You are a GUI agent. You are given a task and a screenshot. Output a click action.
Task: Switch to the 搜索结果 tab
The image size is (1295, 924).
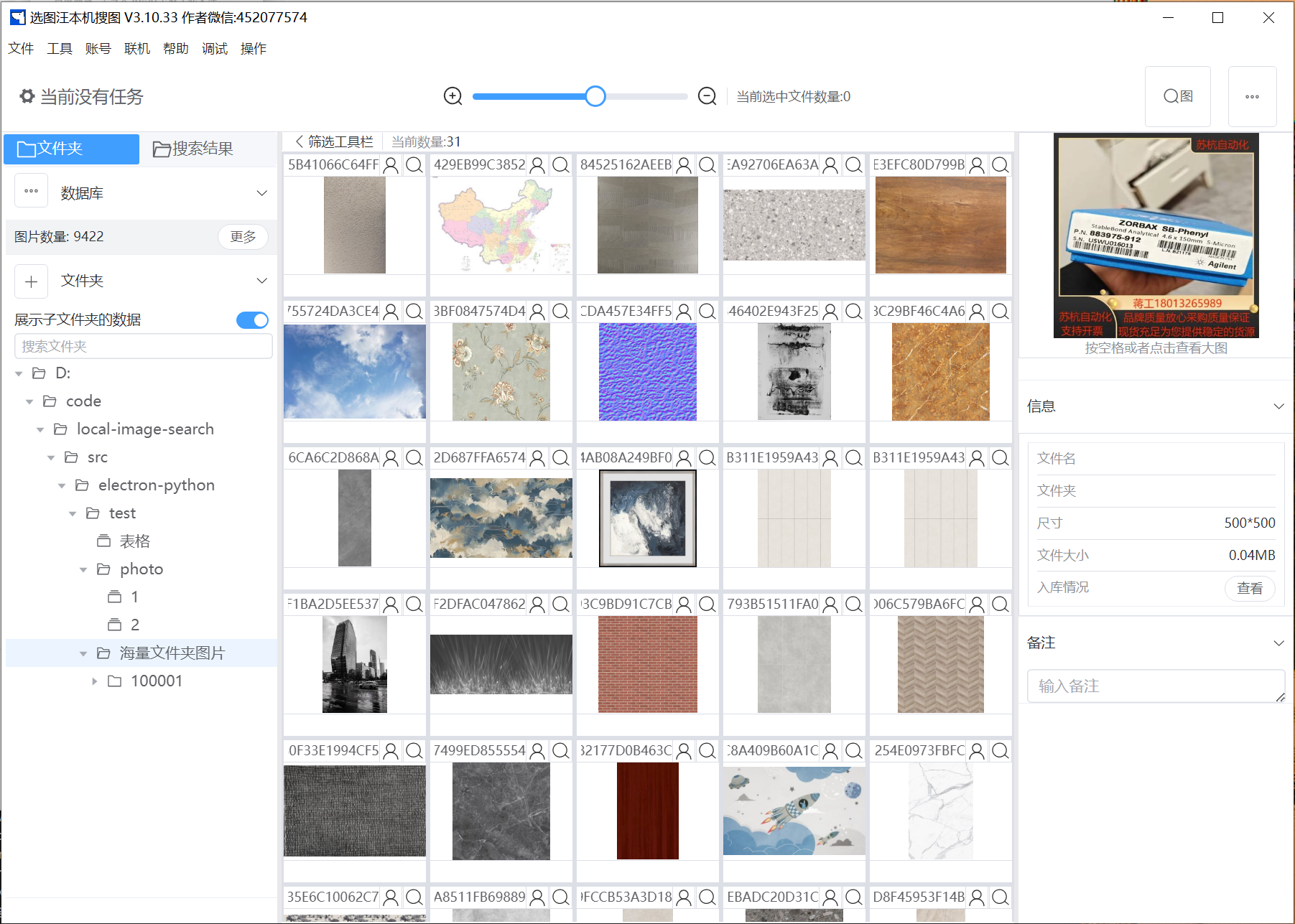(193, 149)
